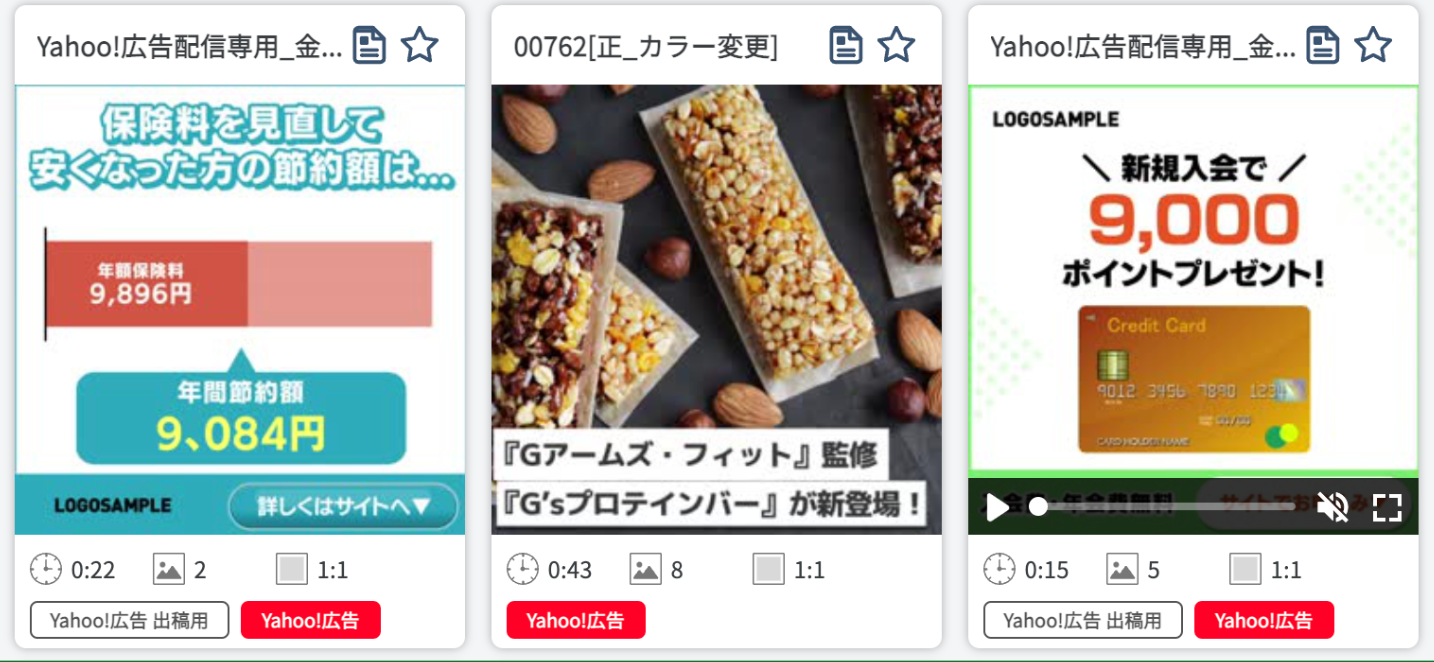Click 1:1 aspect ratio icon on third card
The image size is (1434, 662).
pos(1245,570)
